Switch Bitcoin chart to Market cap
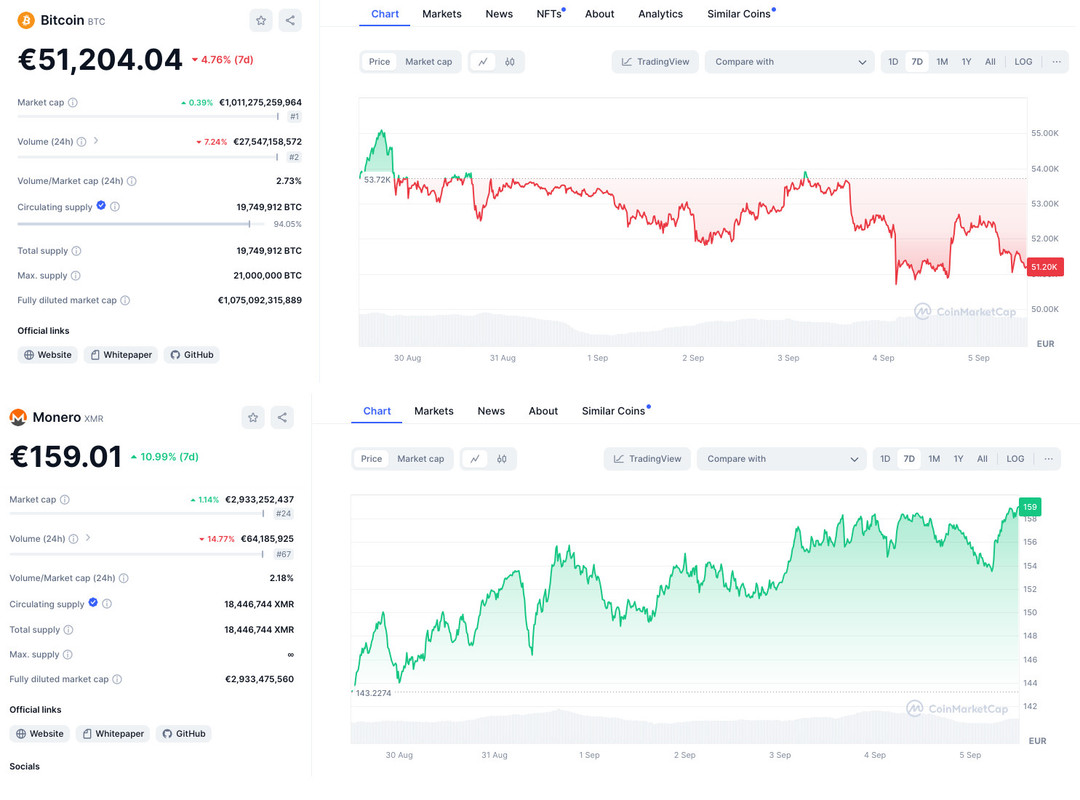The image size is (1080, 800). 428,62
